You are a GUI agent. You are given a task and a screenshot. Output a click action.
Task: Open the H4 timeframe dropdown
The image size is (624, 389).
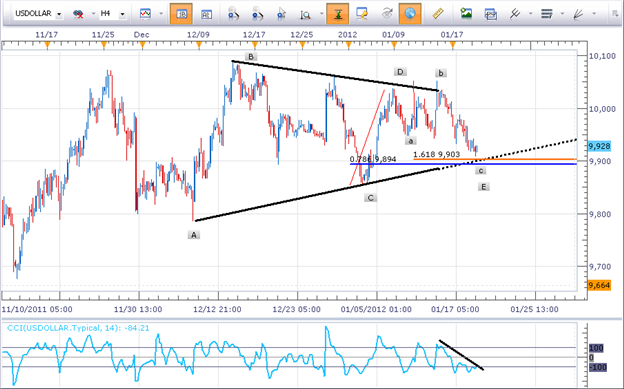123,14
